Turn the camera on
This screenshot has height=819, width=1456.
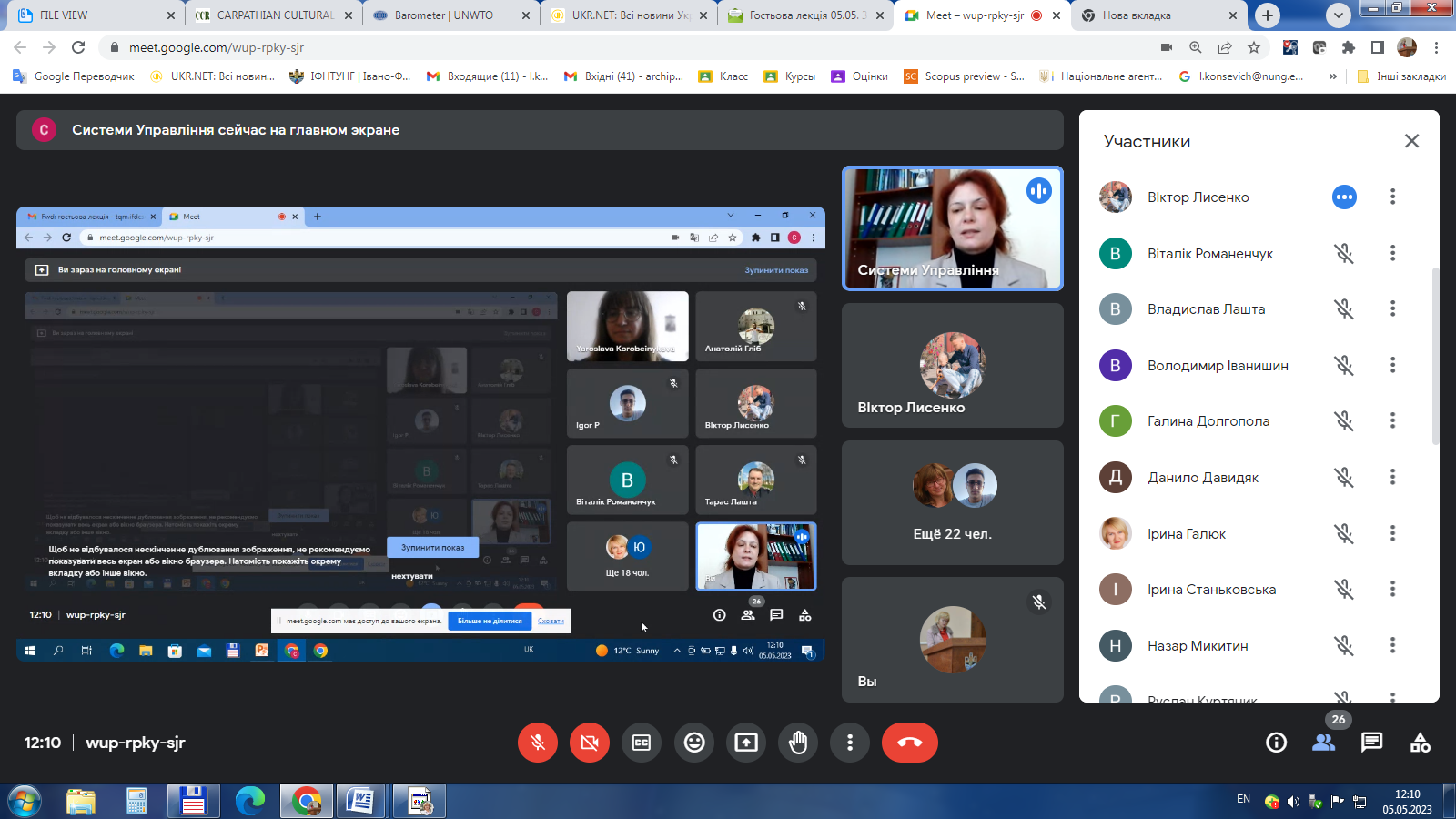coord(590,743)
